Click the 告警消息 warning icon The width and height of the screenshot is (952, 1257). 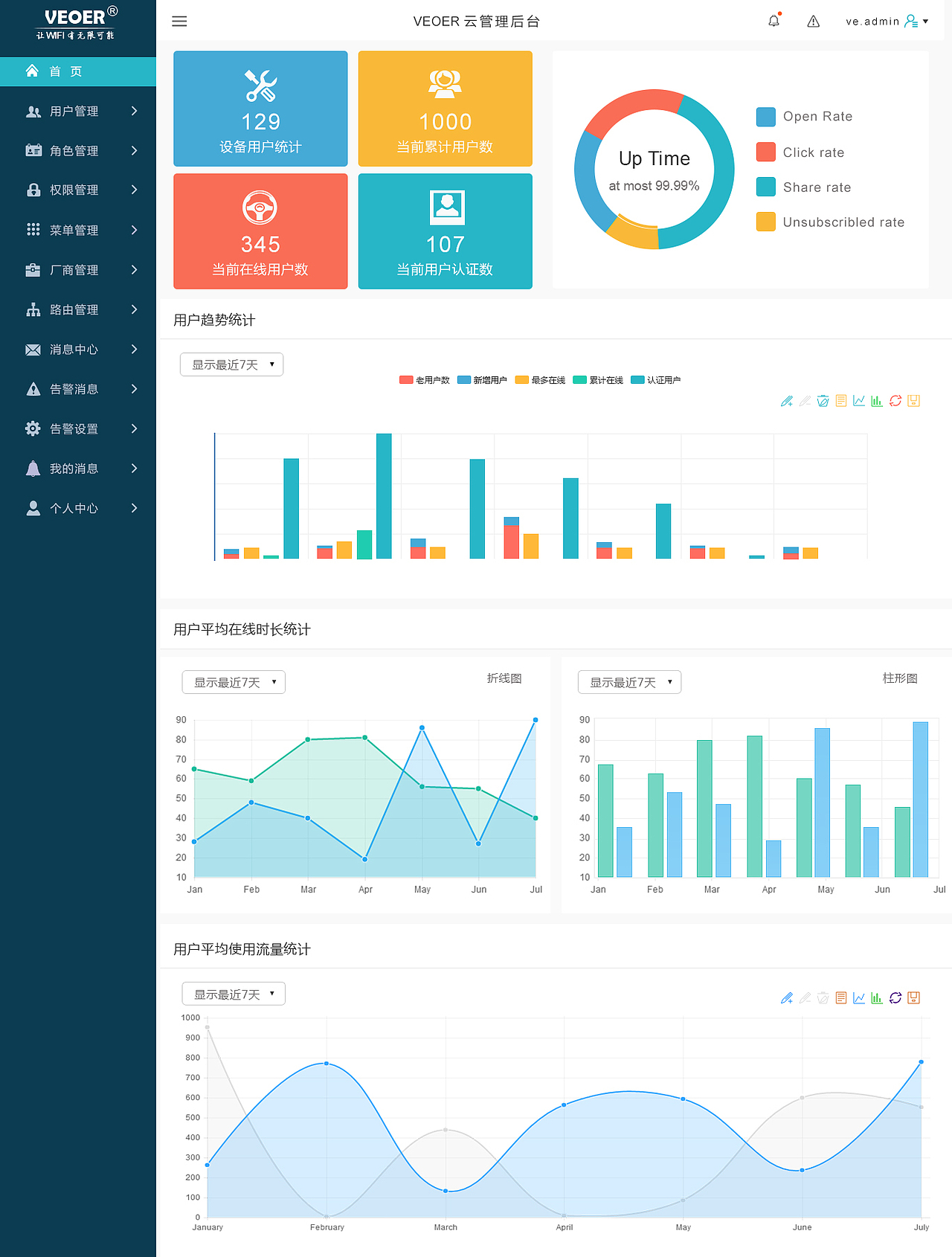coord(33,389)
